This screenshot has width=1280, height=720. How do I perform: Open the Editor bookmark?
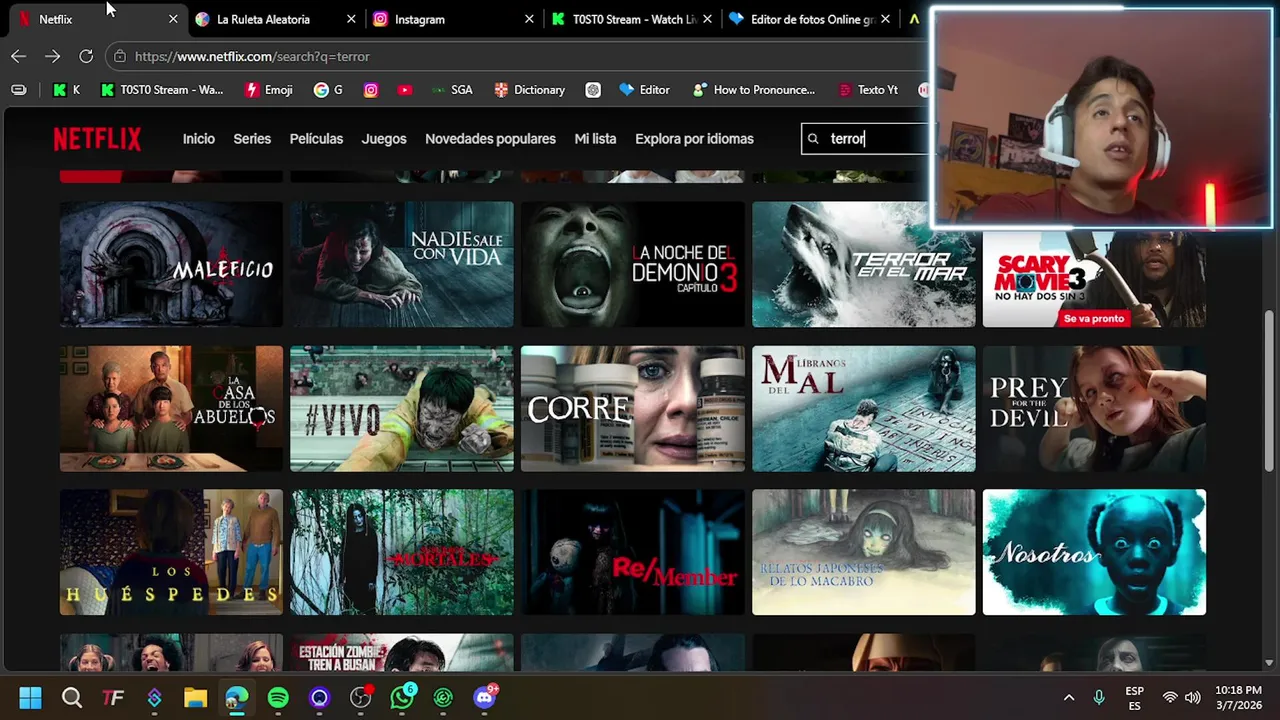[x=645, y=90]
